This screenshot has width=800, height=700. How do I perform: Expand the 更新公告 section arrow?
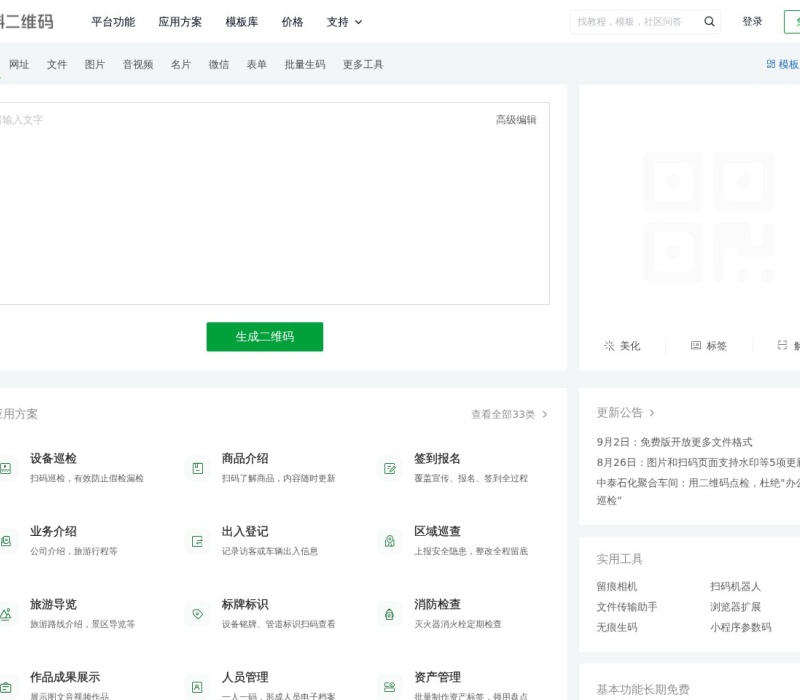pos(652,413)
